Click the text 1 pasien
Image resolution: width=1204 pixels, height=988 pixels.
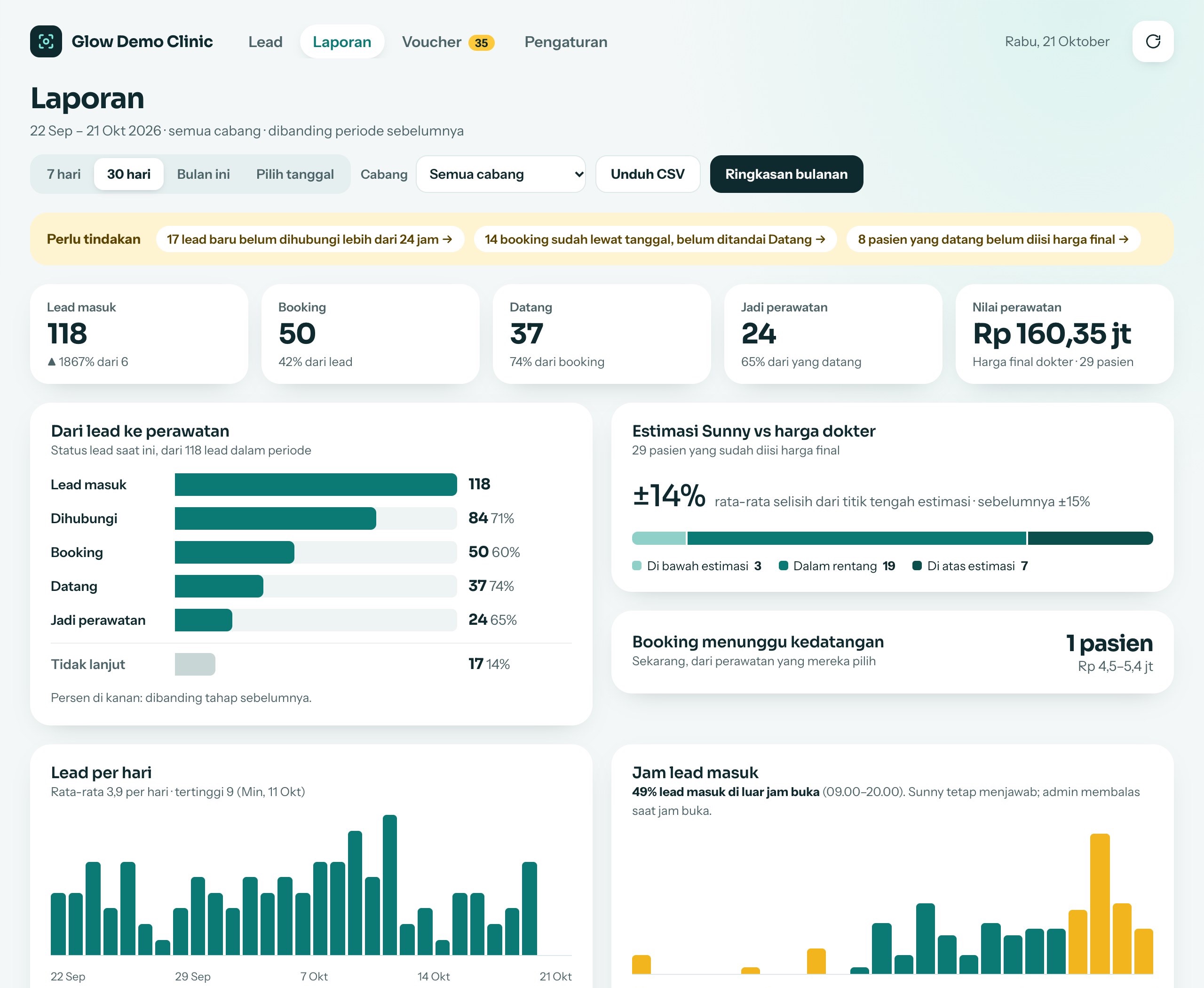tap(1109, 643)
